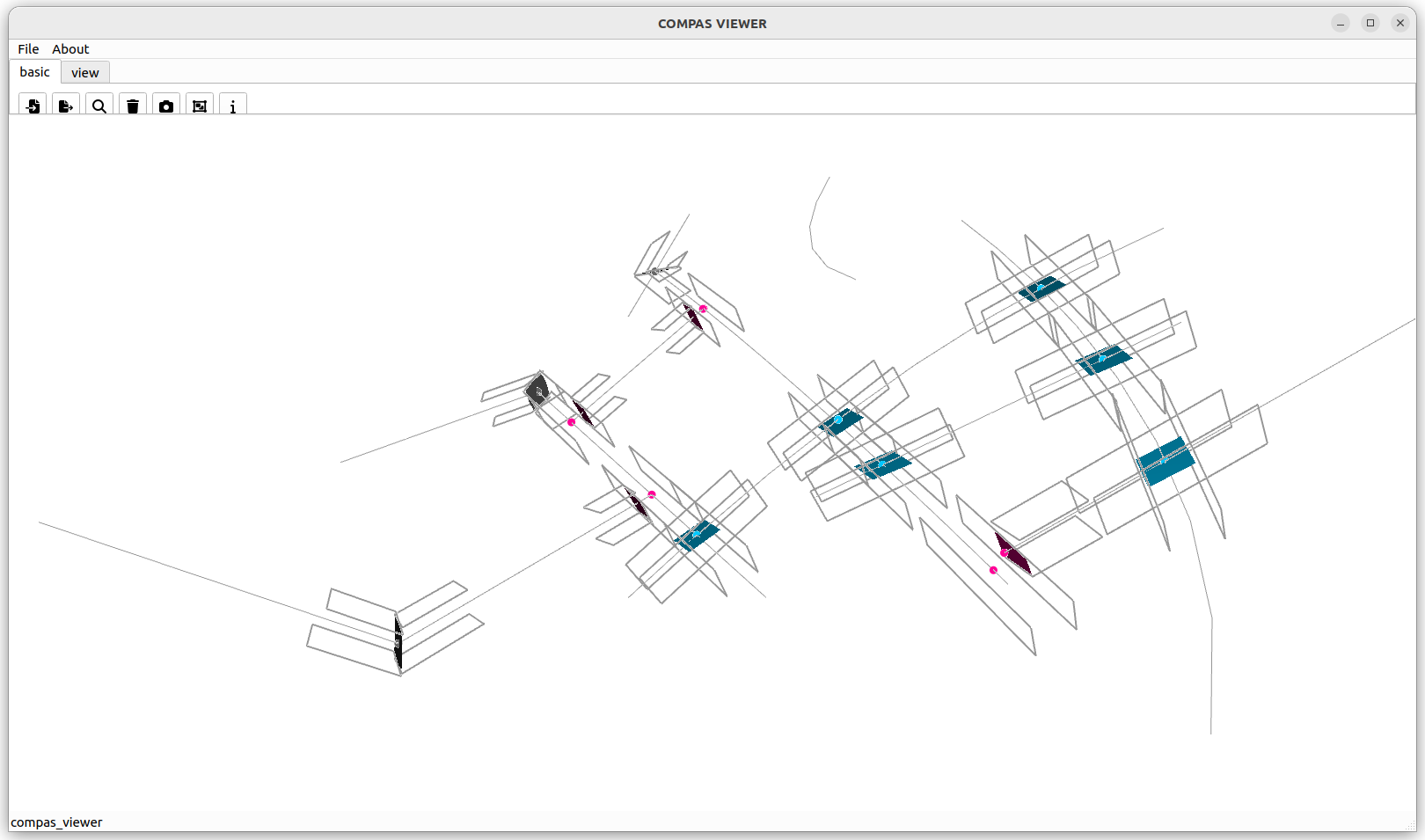Screen dimensions: 1425x840
Task: Open the File menu
Action: (x=27, y=48)
